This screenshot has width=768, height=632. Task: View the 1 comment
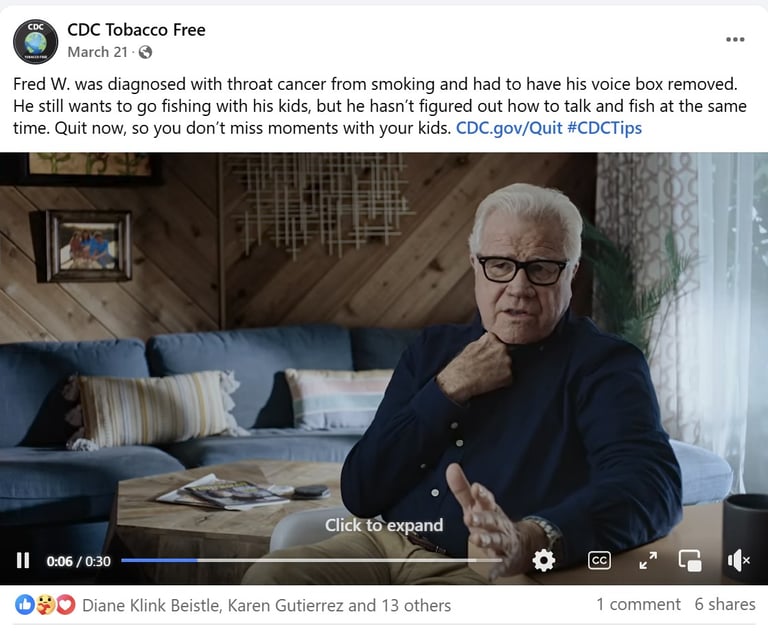click(638, 604)
